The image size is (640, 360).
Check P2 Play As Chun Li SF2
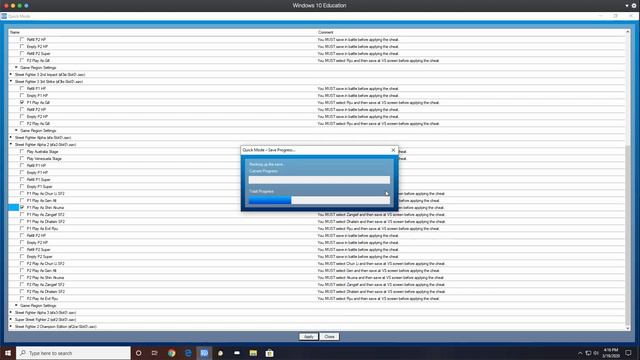(x=22, y=263)
